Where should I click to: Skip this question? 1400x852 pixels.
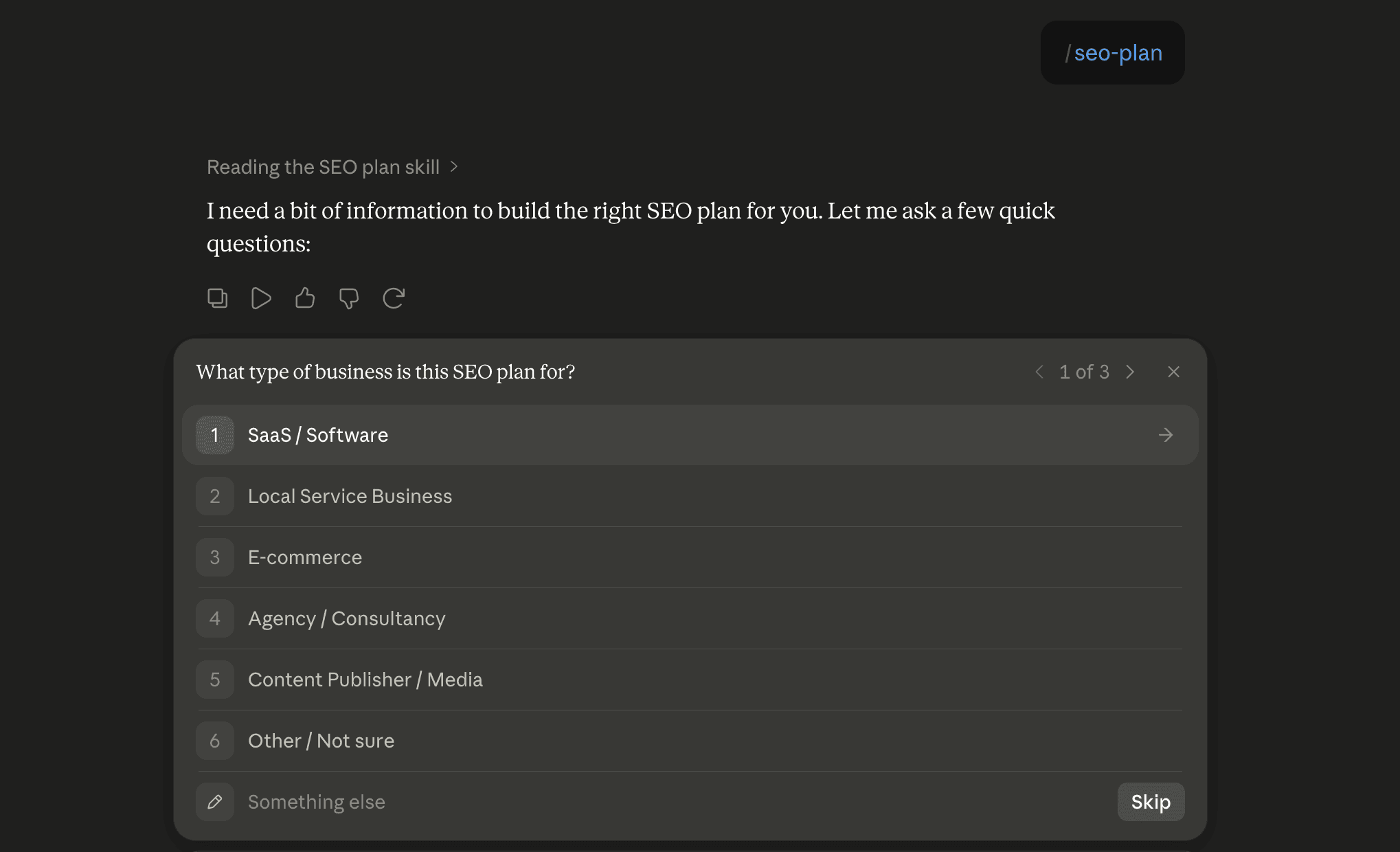(1151, 802)
